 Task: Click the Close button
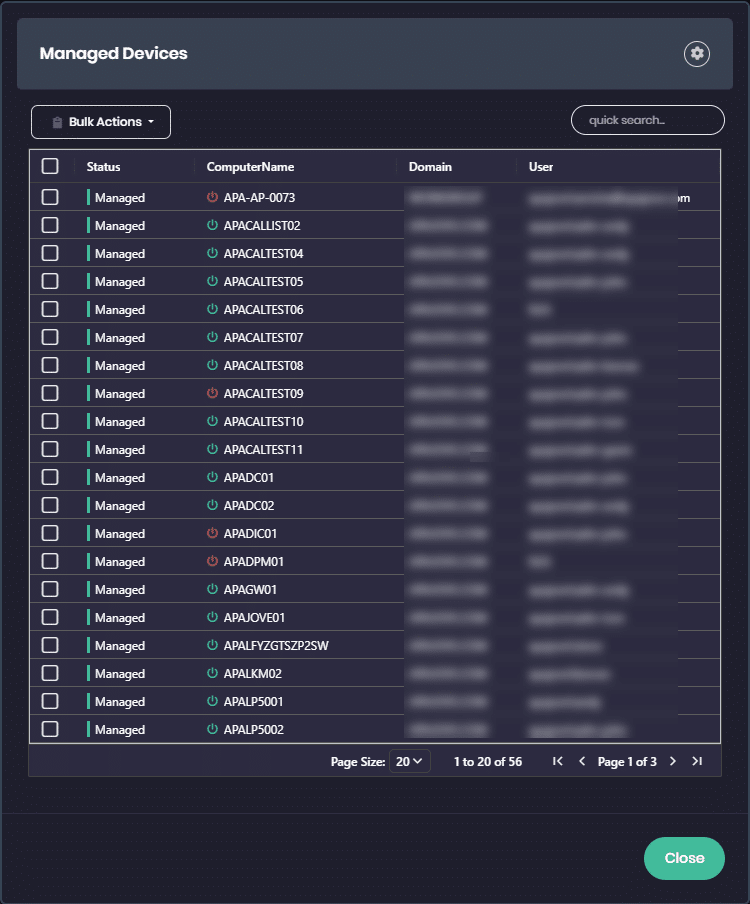(684, 858)
